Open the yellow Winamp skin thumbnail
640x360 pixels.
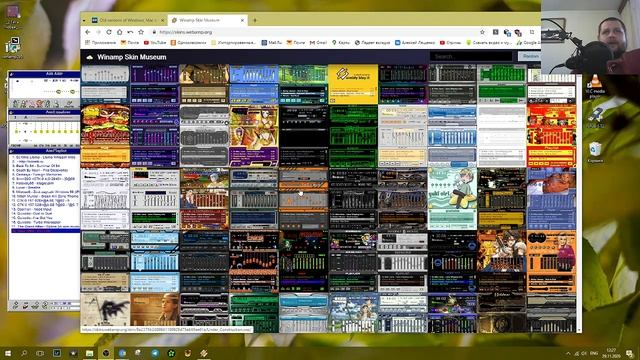pos(353,84)
